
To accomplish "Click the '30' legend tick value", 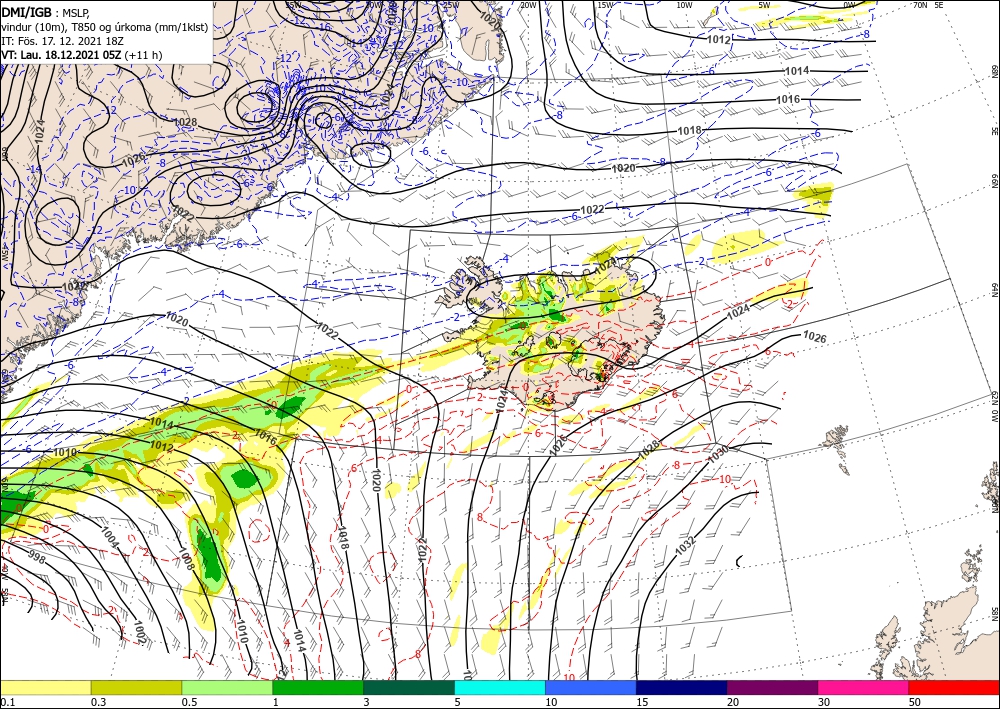I will pos(824,702).
